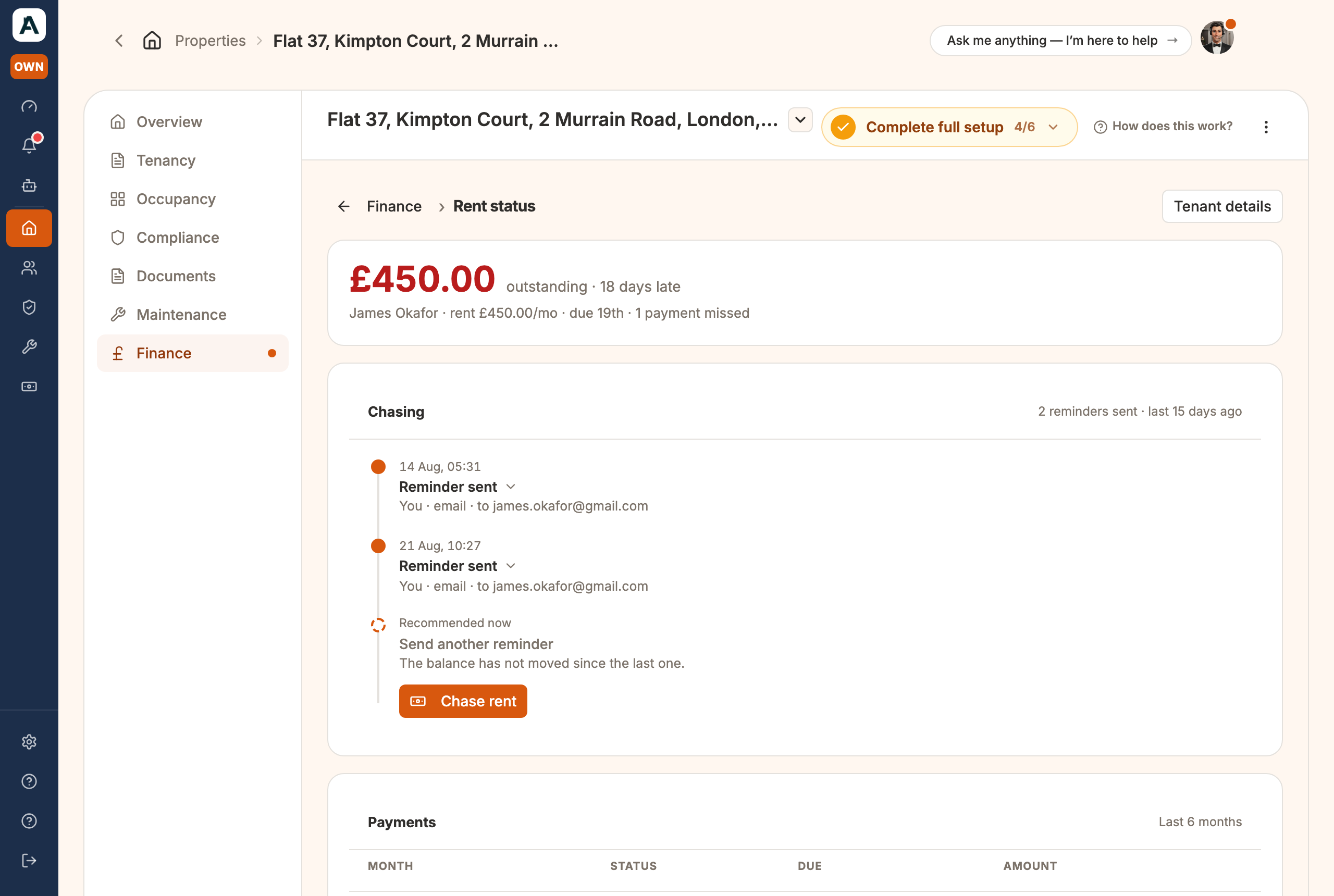Open Properties breadcrumb link
The height and width of the screenshot is (896, 1334).
click(x=211, y=41)
